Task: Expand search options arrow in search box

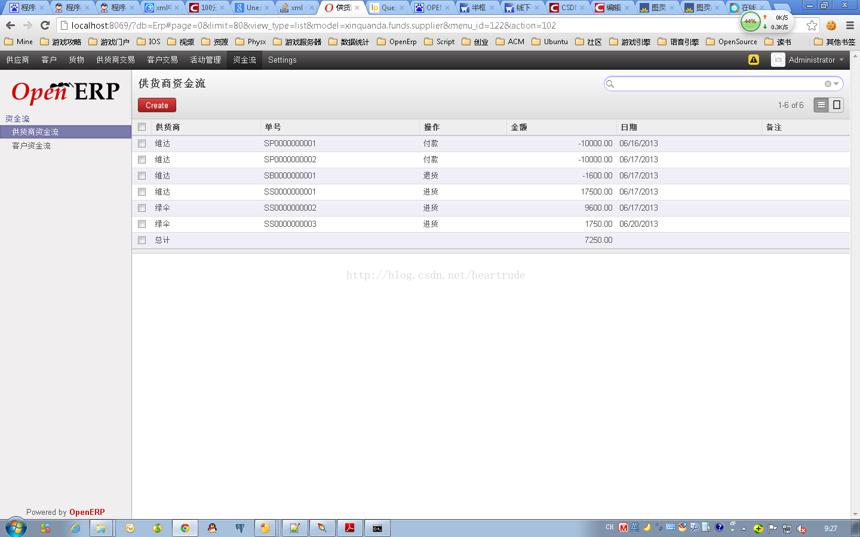Action: [x=836, y=84]
